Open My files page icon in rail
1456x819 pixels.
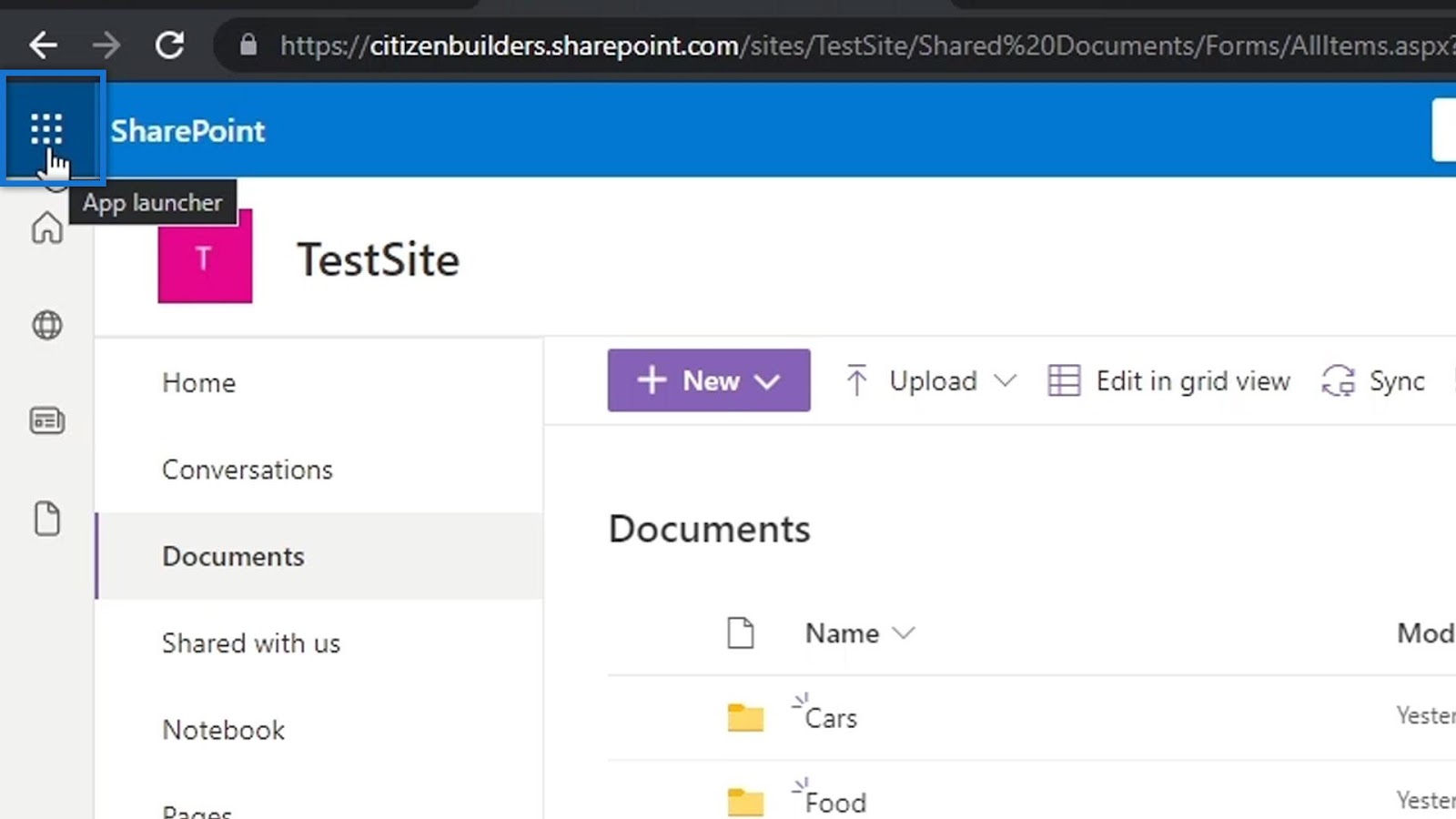47,518
